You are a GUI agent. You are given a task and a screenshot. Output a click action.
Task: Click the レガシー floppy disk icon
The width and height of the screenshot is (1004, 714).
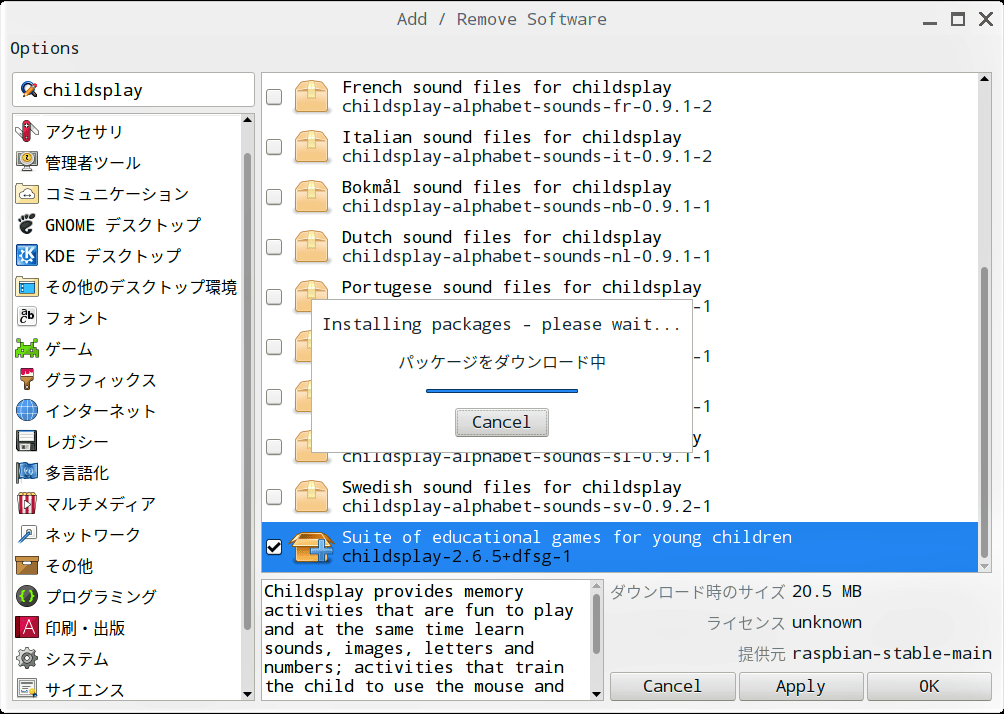coord(27,441)
